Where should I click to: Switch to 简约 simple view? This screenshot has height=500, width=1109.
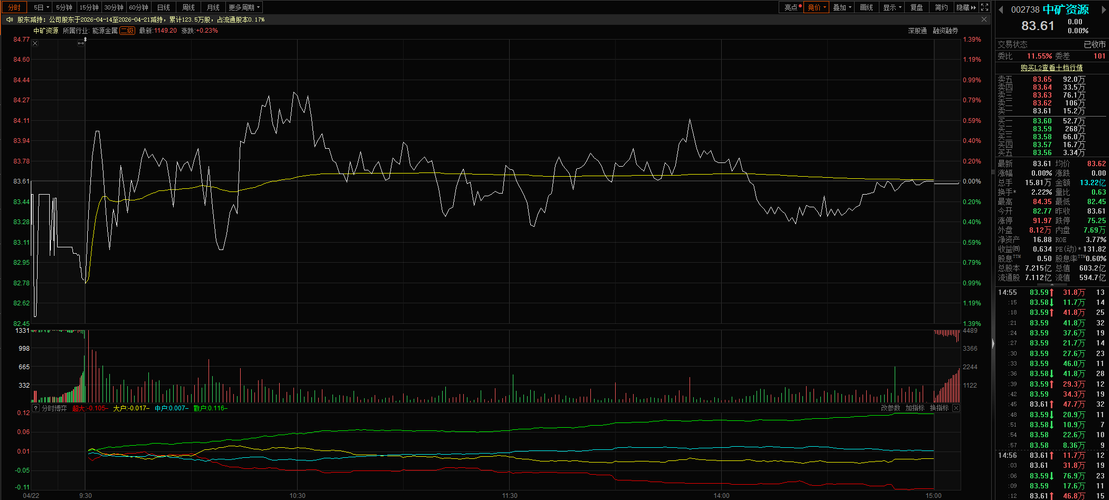tap(941, 7)
